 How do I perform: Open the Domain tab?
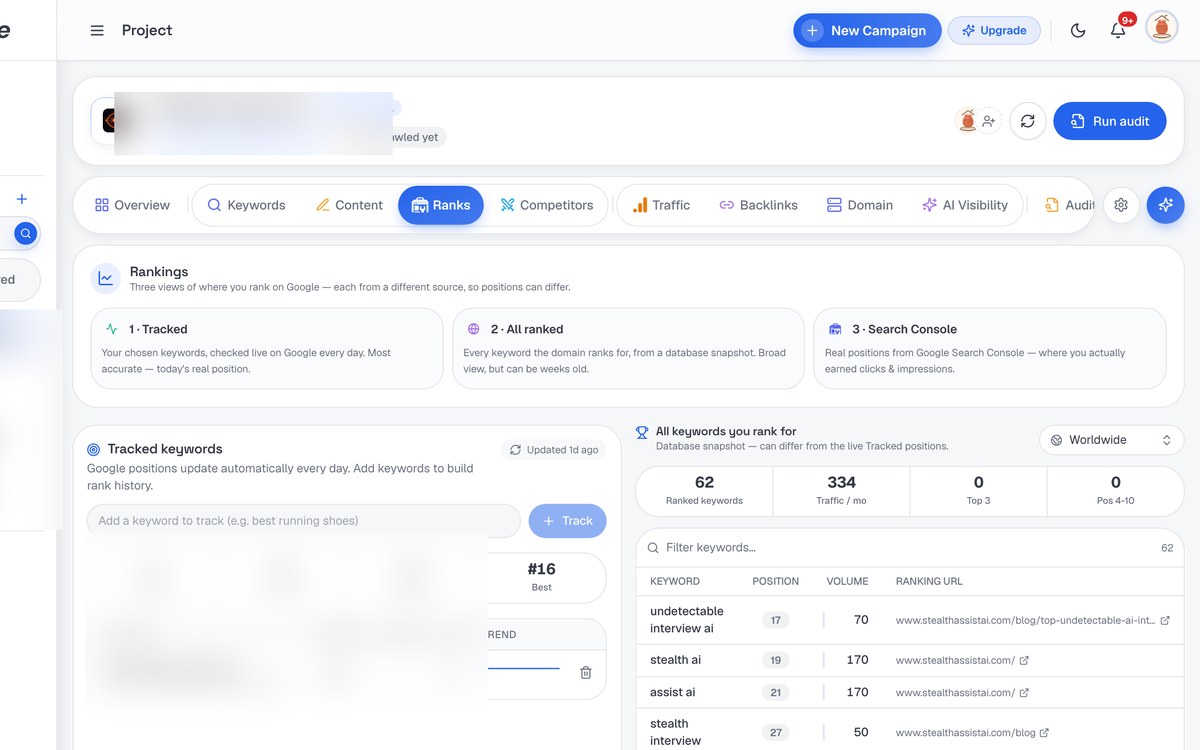(860, 205)
